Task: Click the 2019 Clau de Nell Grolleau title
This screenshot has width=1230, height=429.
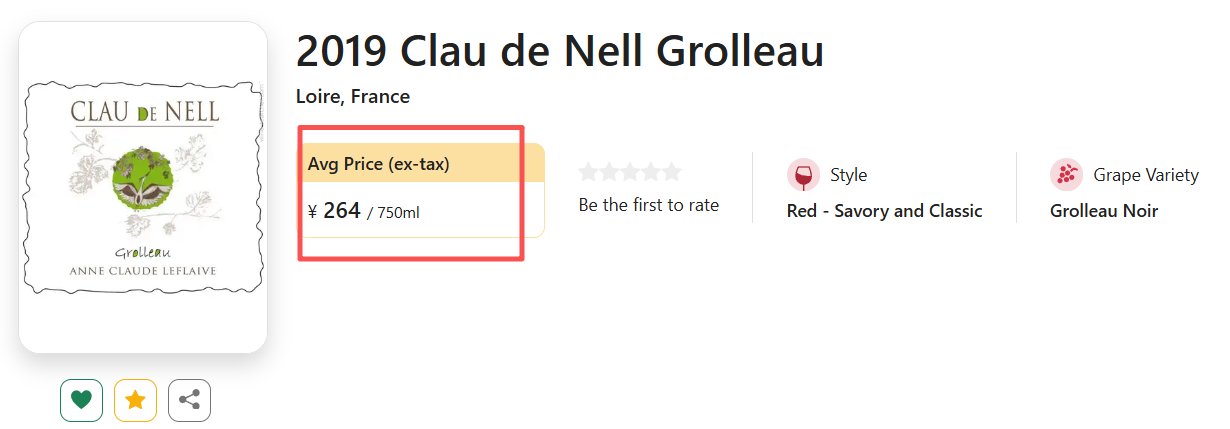Action: tap(560, 52)
